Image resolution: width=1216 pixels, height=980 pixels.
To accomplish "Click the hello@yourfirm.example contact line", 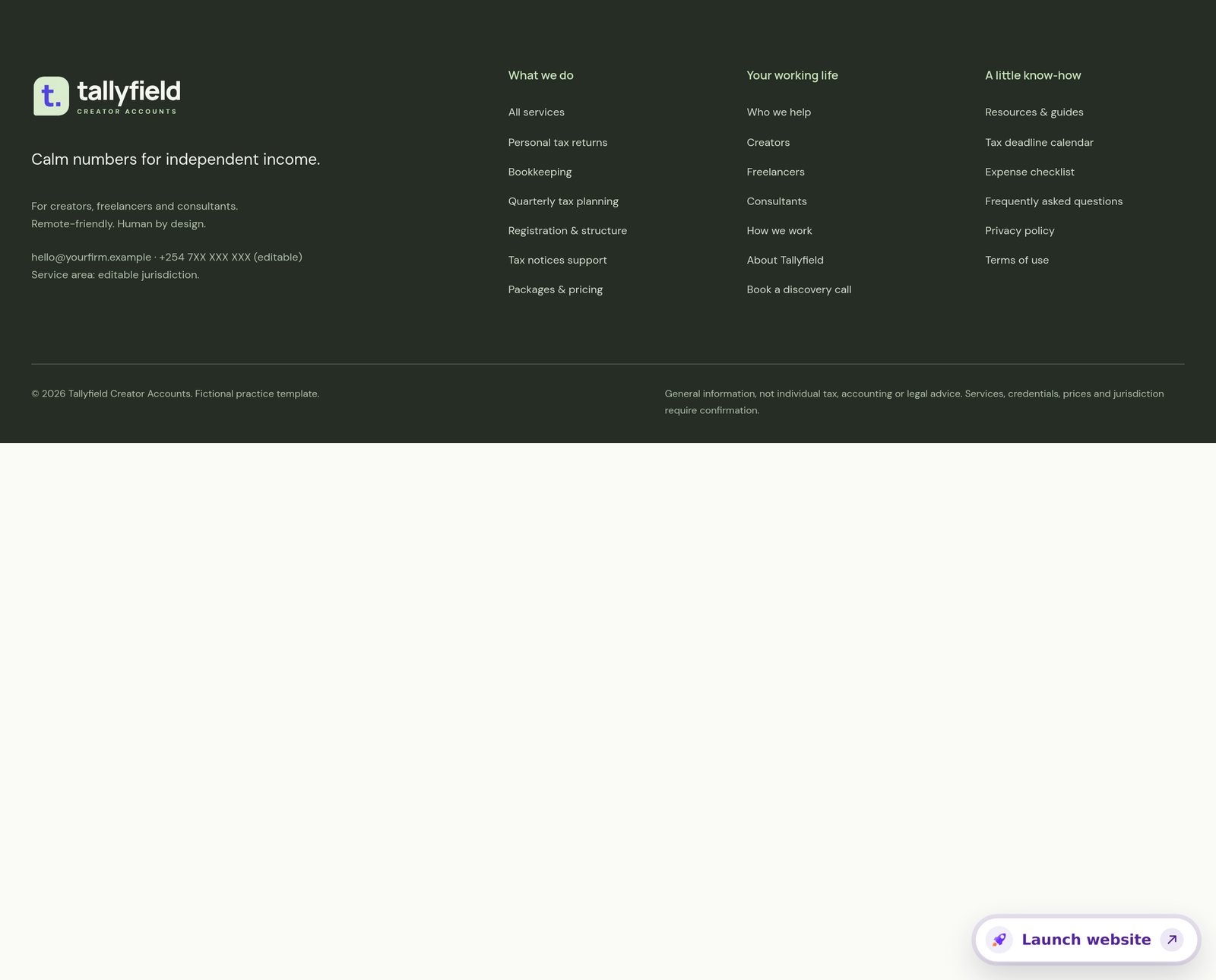I will [166, 258].
